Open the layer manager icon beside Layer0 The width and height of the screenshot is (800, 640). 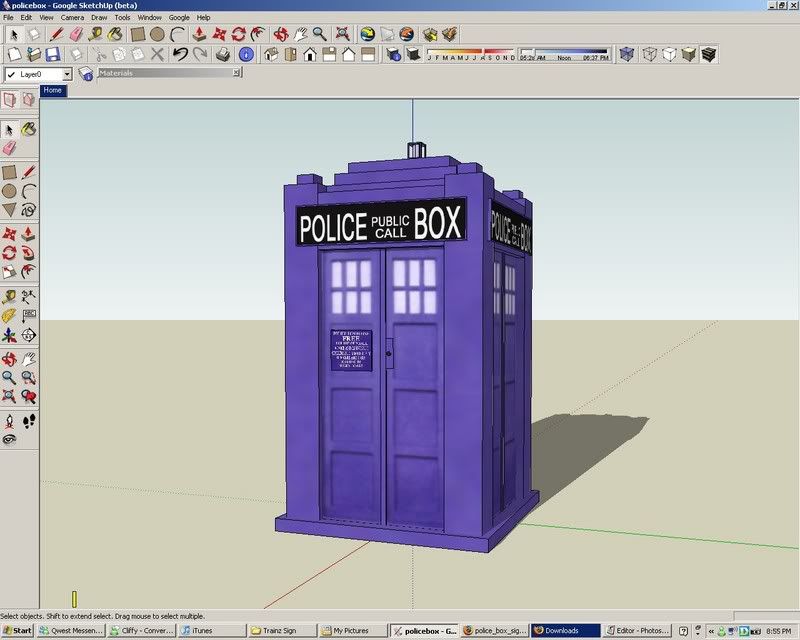85,75
